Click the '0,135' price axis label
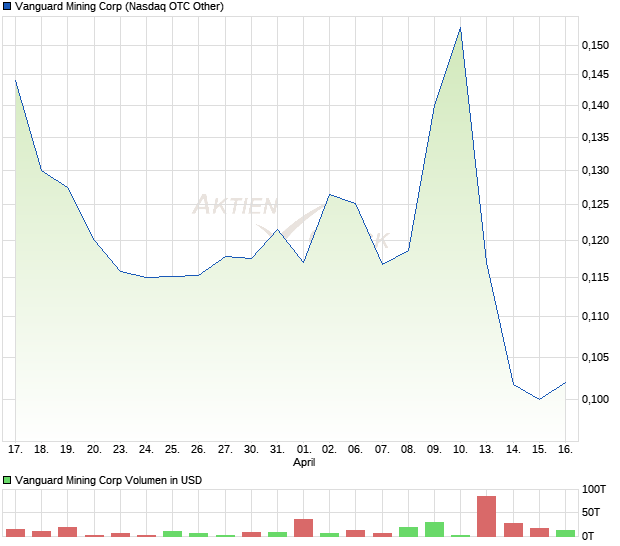 pos(595,137)
